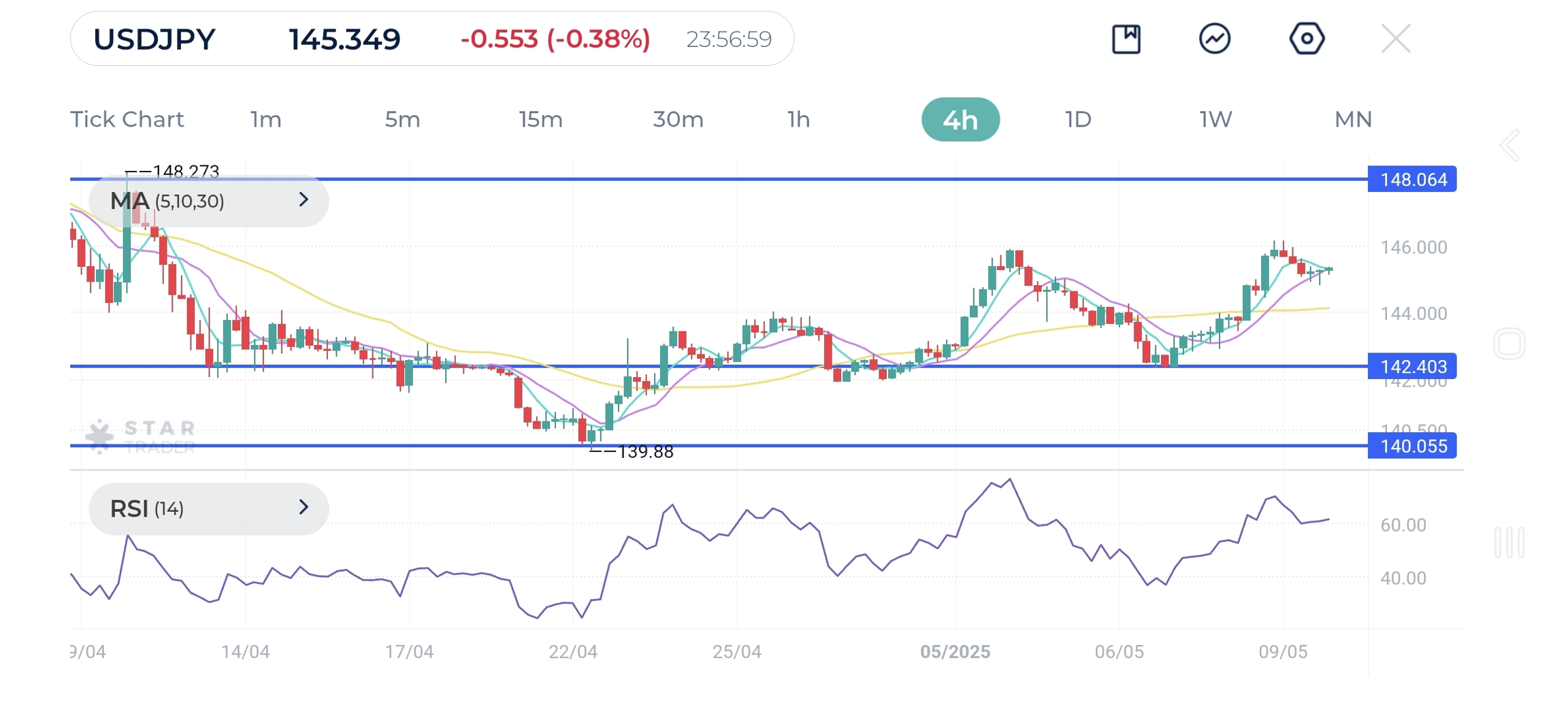Select the active 4h timeframe button
This screenshot has width=1568, height=705.
click(x=960, y=120)
